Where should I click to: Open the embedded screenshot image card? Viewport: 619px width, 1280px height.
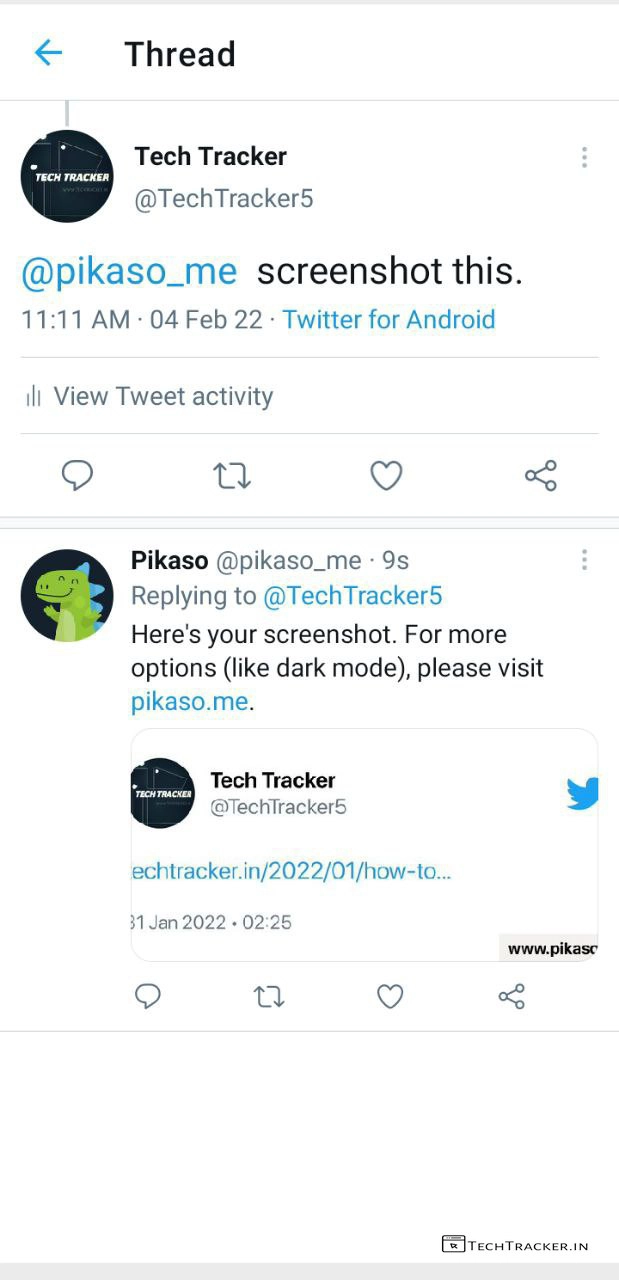364,845
